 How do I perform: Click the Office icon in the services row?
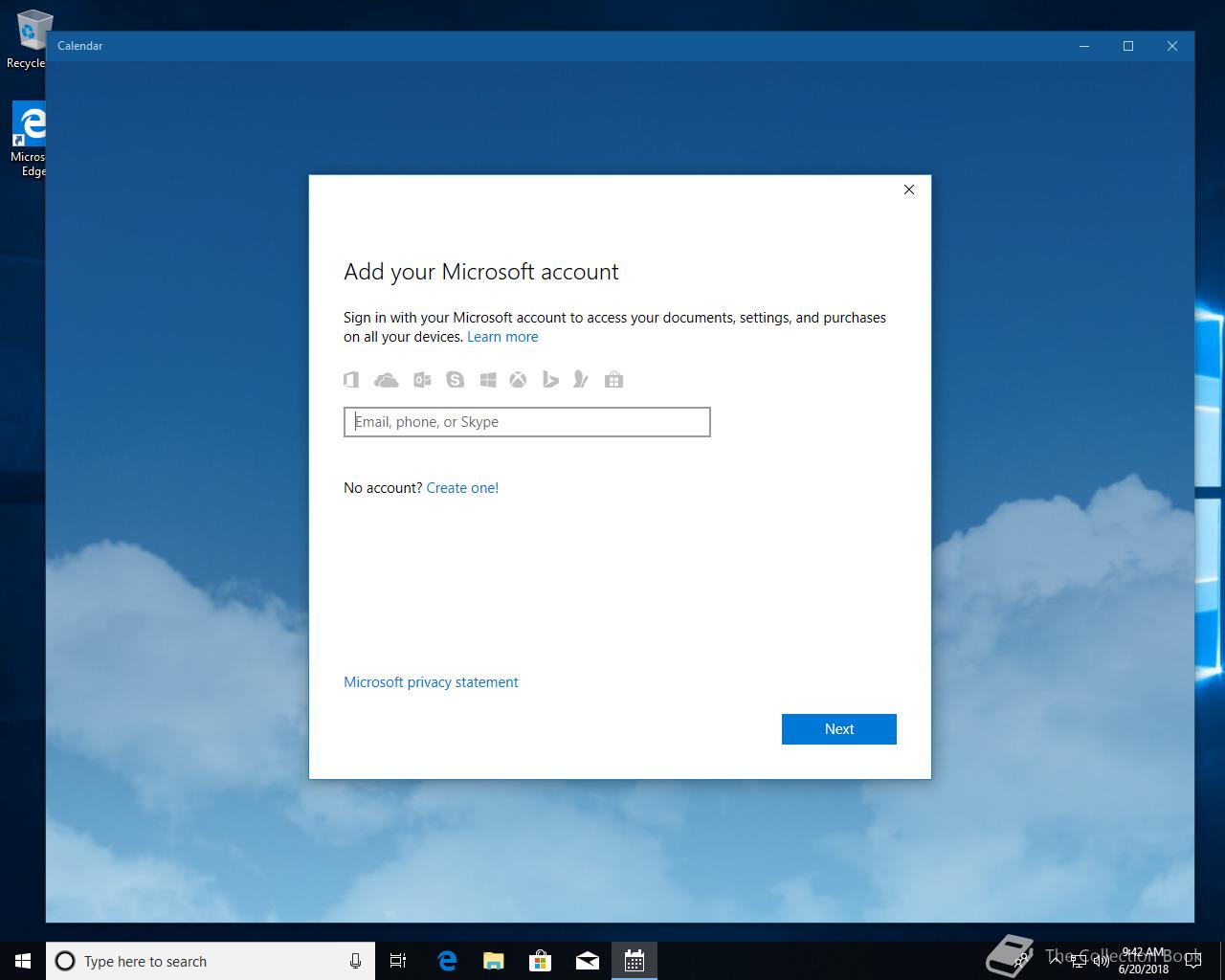(351, 380)
